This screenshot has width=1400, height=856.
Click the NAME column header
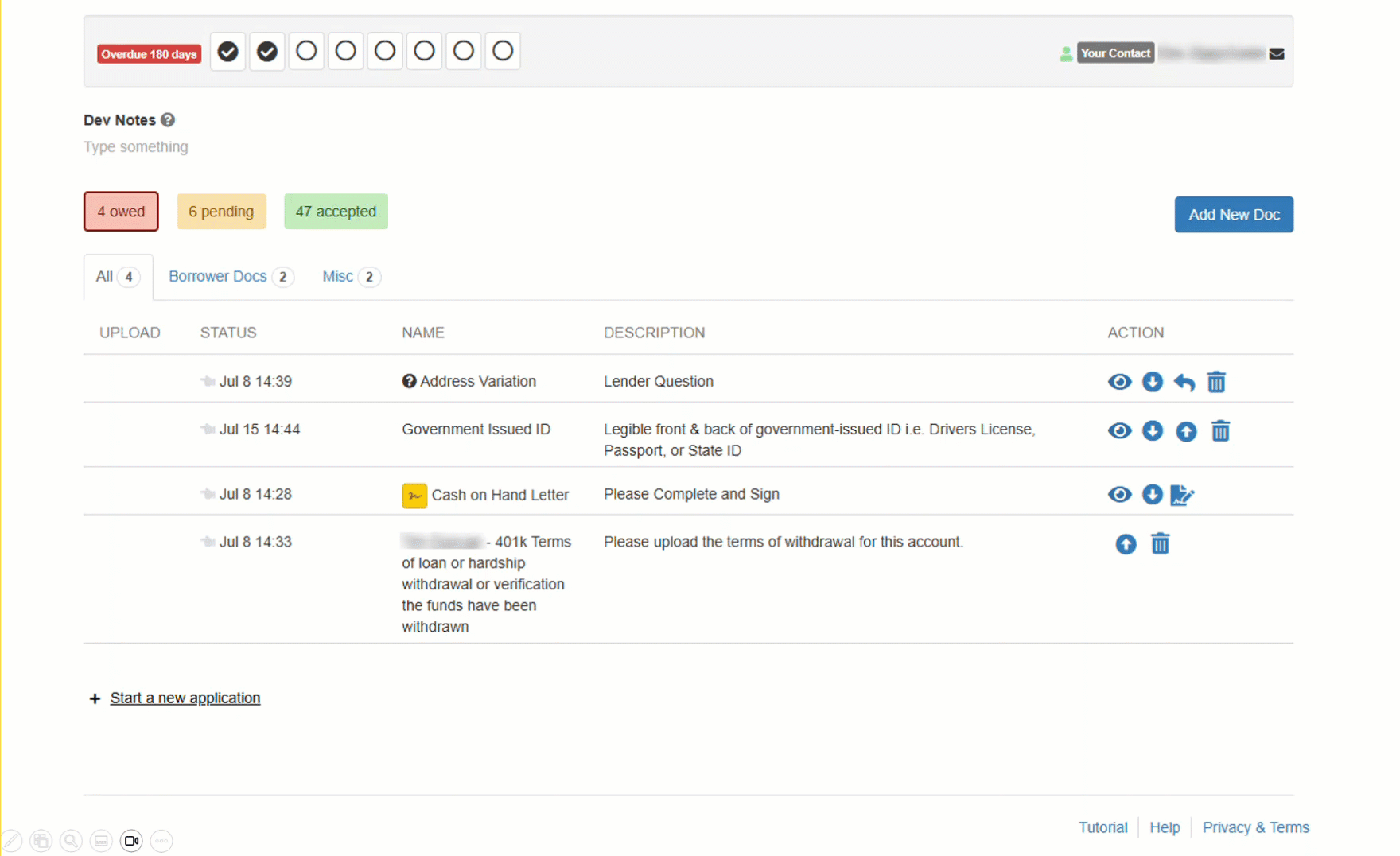pyautogui.click(x=423, y=333)
